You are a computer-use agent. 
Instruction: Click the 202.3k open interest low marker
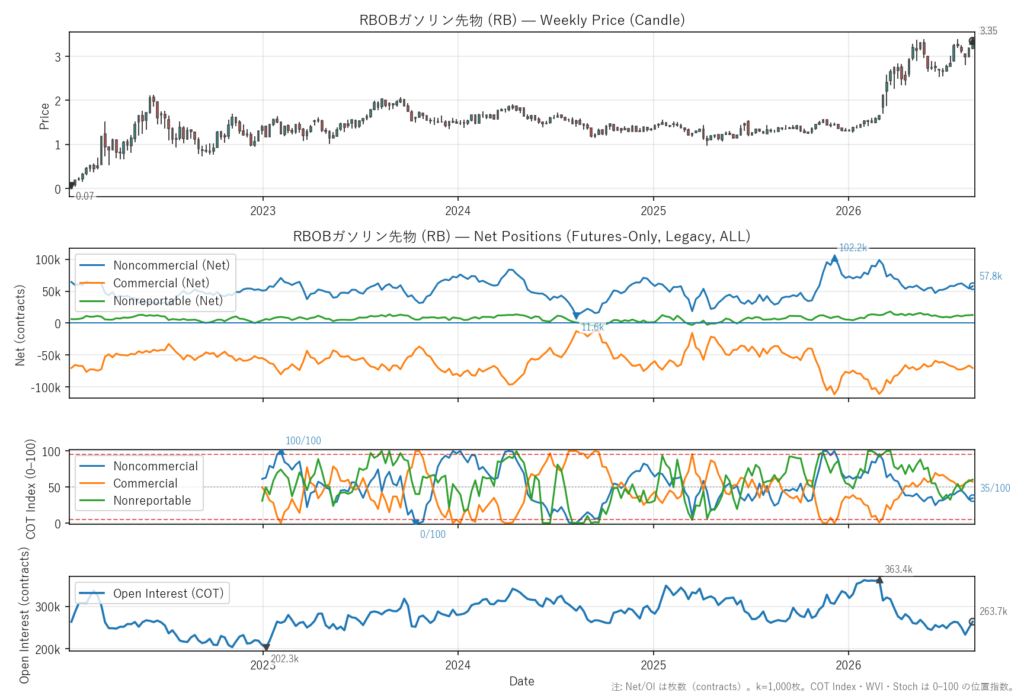(266, 647)
